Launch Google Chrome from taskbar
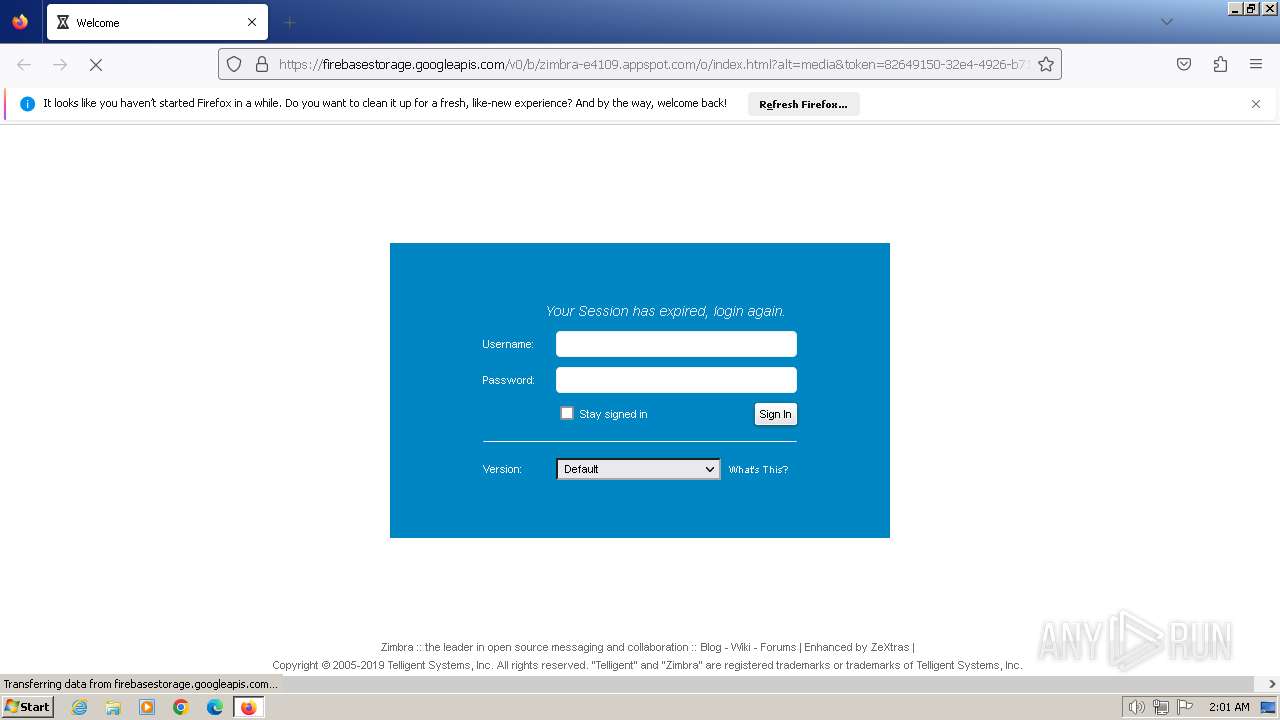The image size is (1280, 720). click(x=181, y=707)
